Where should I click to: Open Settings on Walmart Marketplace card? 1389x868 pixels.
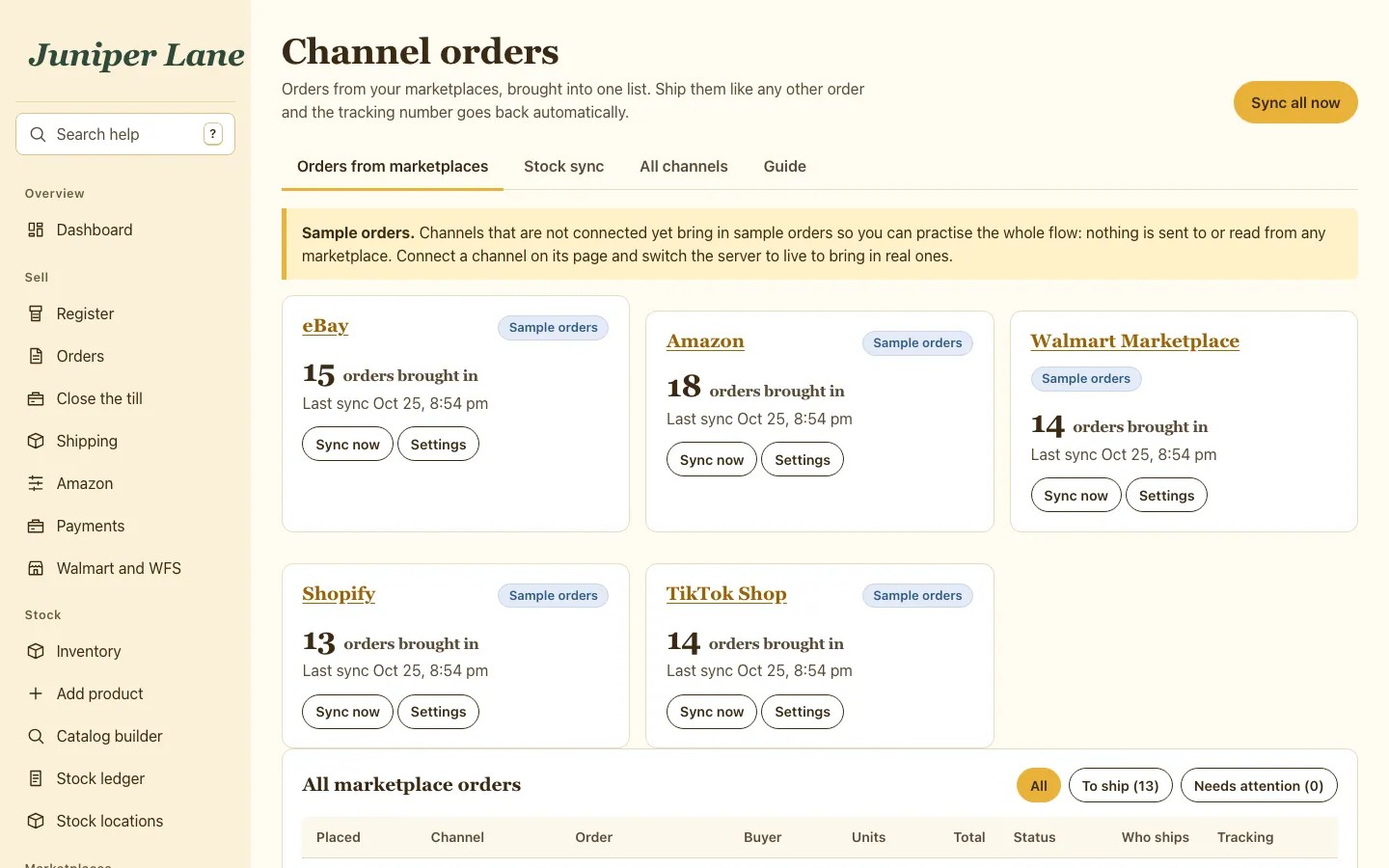[x=1166, y=495]
